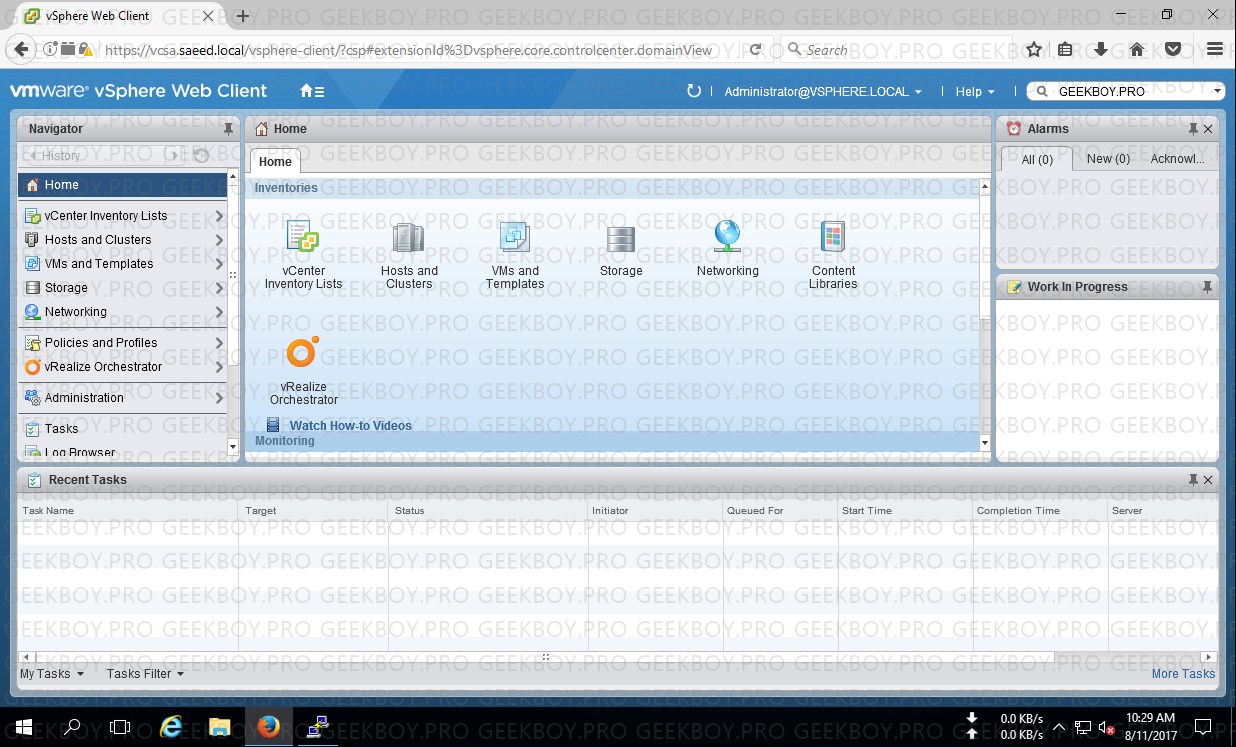Pin the Navigator panel
Image resolution: width=1236 pixels, height=747 pixels.
point(228,129)
